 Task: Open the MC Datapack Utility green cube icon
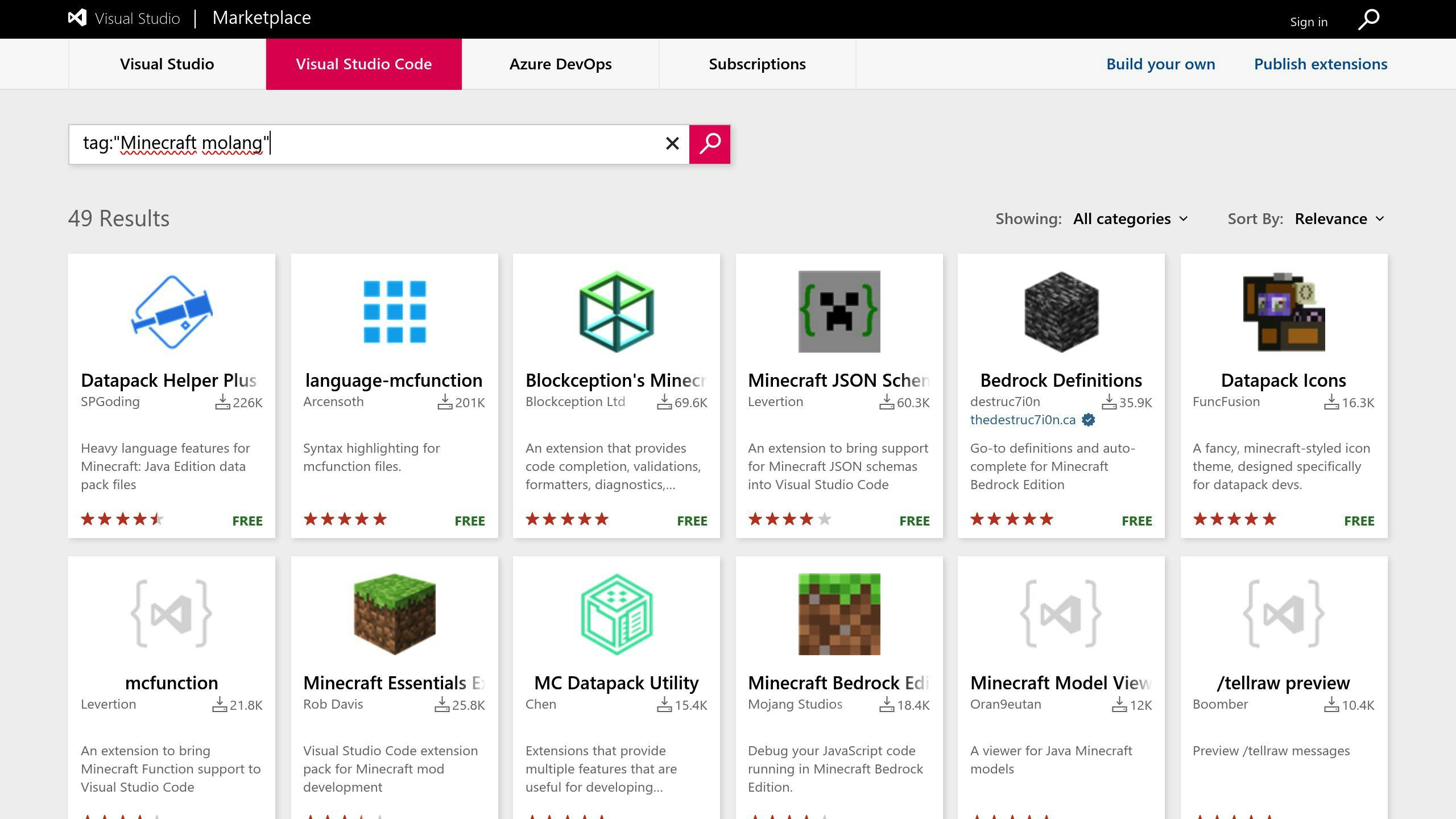(x=617, y=614)
